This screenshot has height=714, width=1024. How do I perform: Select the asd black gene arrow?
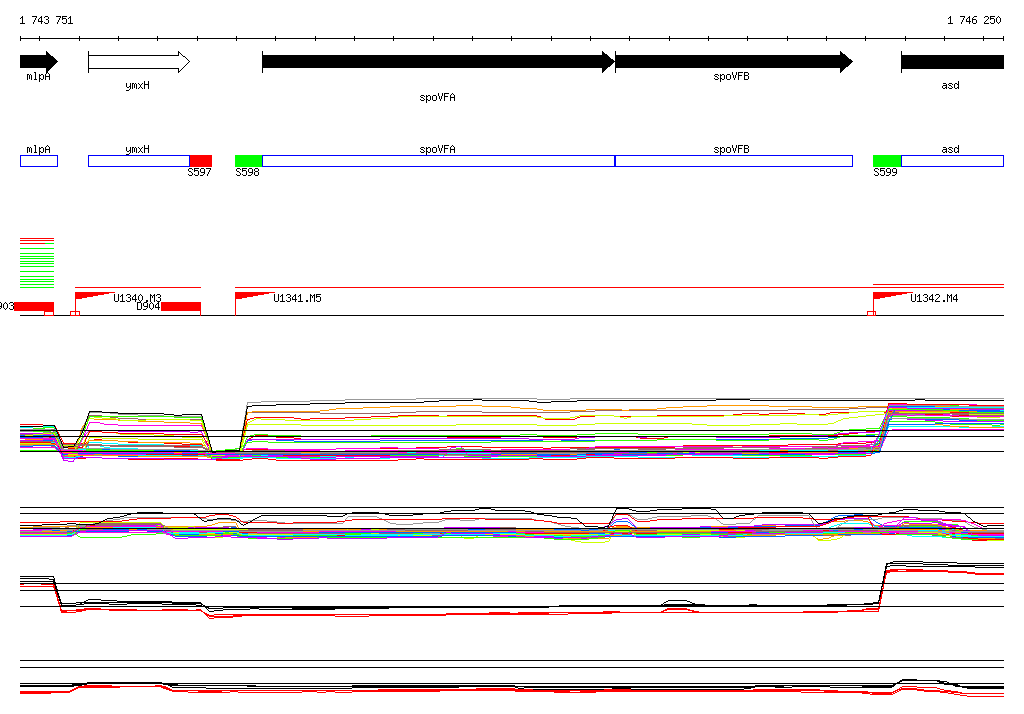(x=952, y=62)
